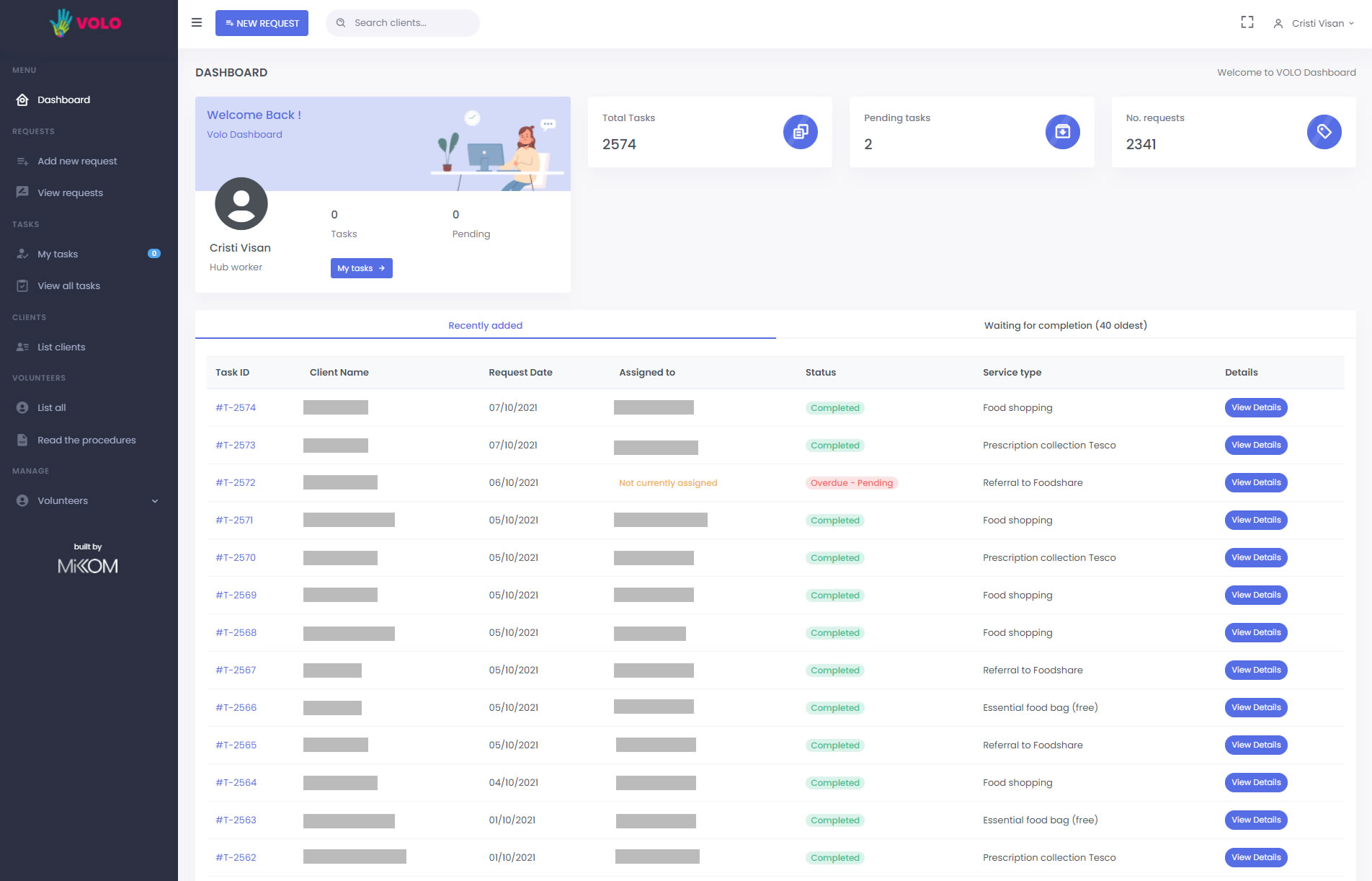Click the My tasks arrow button

pos(361,268)
